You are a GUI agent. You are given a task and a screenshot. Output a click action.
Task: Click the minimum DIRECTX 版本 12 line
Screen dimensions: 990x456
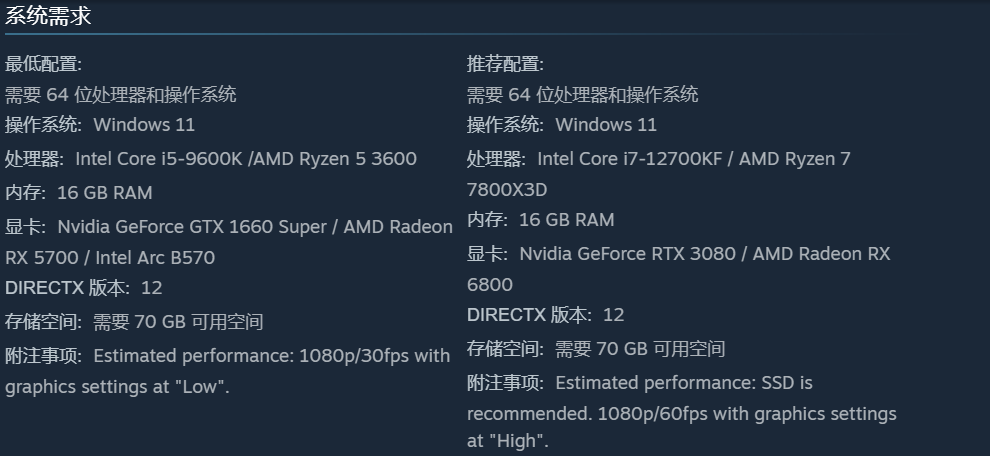[x=84, y=288]
